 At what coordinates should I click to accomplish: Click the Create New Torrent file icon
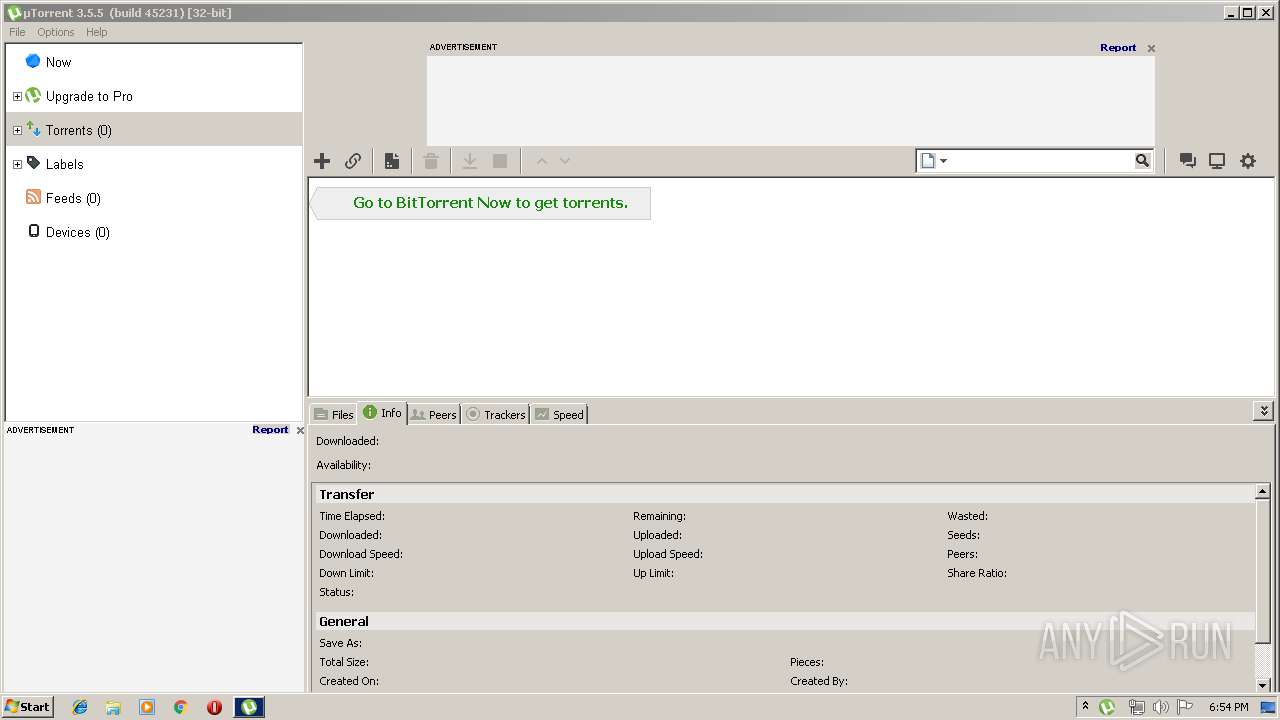392,161
